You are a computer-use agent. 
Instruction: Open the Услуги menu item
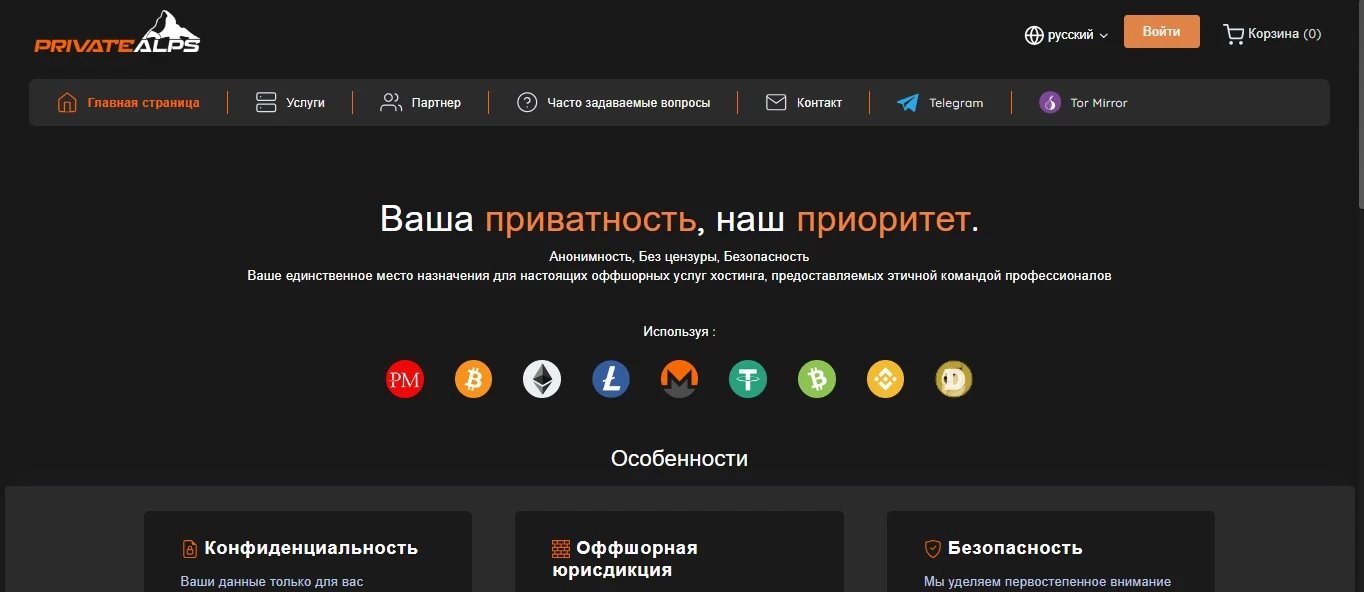click(290, 102)
